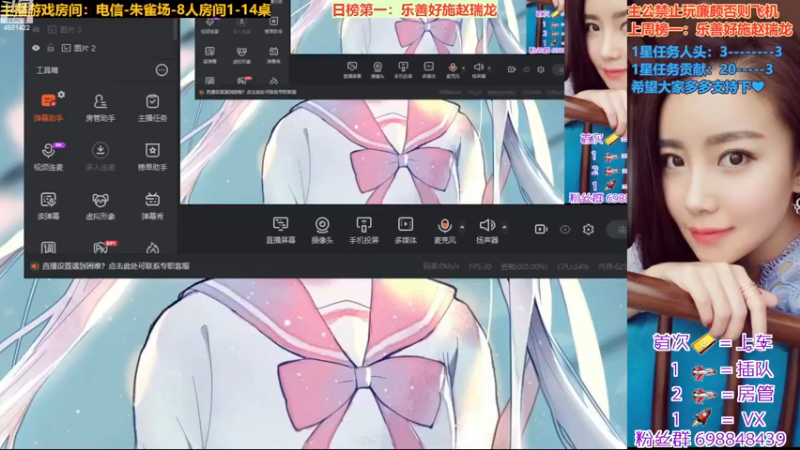The width and height of the screenshot is (800, 450).
Task: Click the bottom-row framed tool icon
Action: pos(48,248)
